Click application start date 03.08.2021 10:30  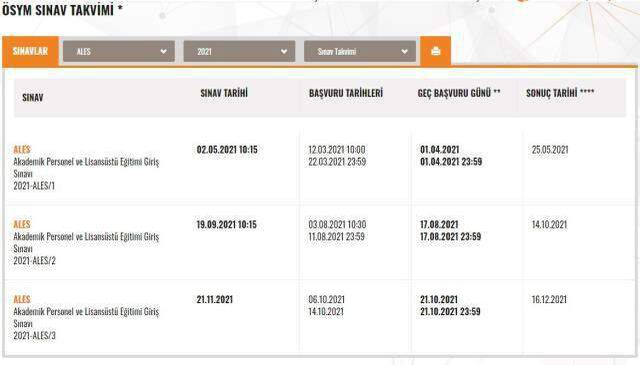(x=337, y=225)
